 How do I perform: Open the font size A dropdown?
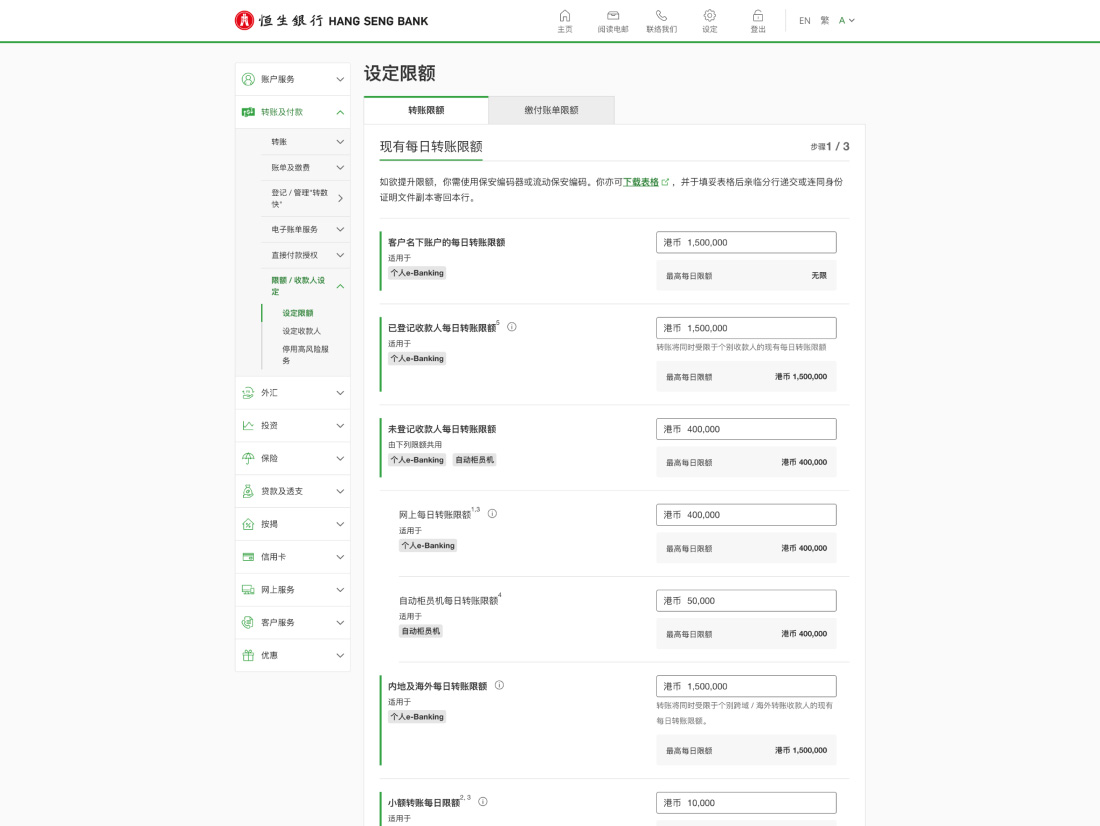847,20
